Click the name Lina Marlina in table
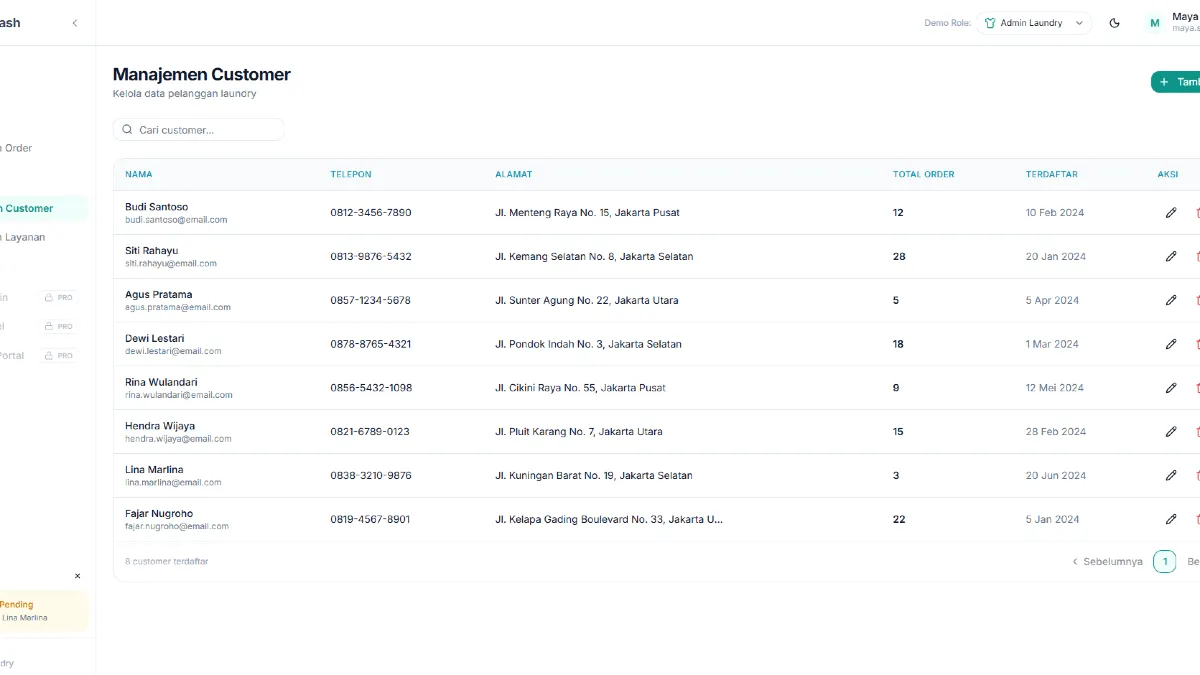Image resolution: width=1200 pixels, height=675 pixels. click(x=154, y=470)
